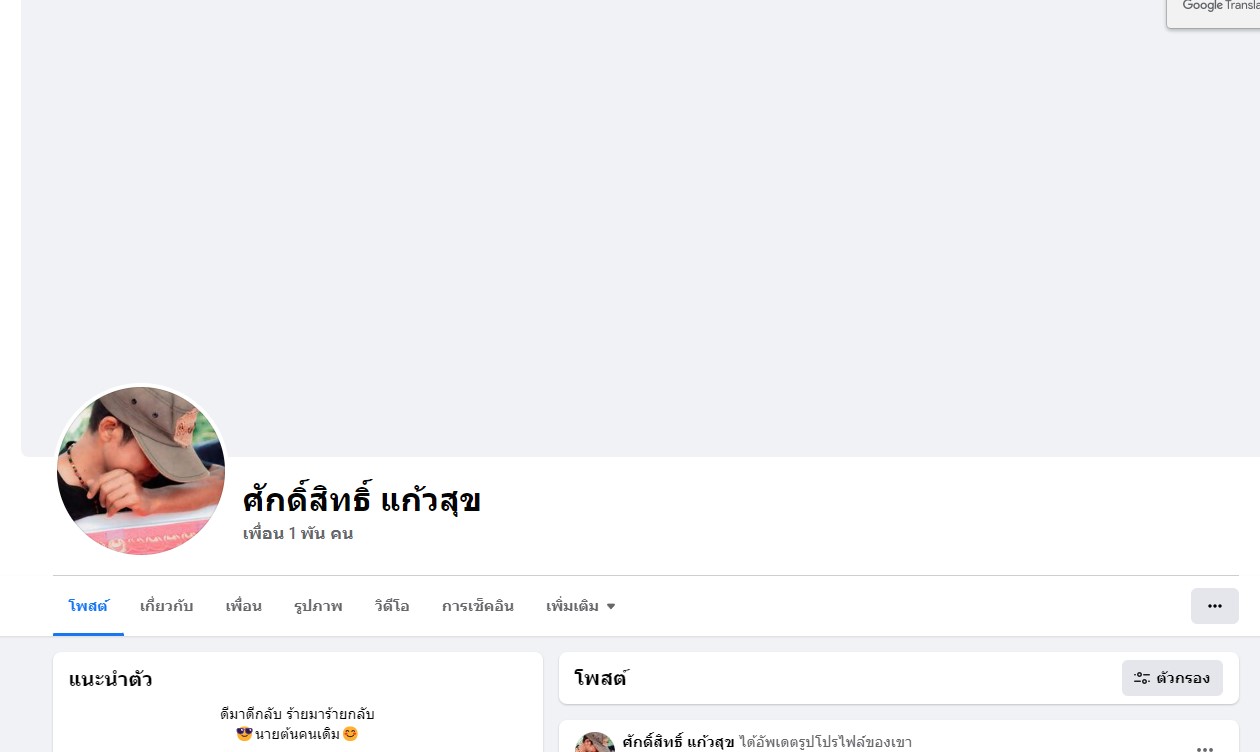This screenshot has height=752, width=1260.
Task: Select the รูปภาพ tab
Action: coord(318,606)
